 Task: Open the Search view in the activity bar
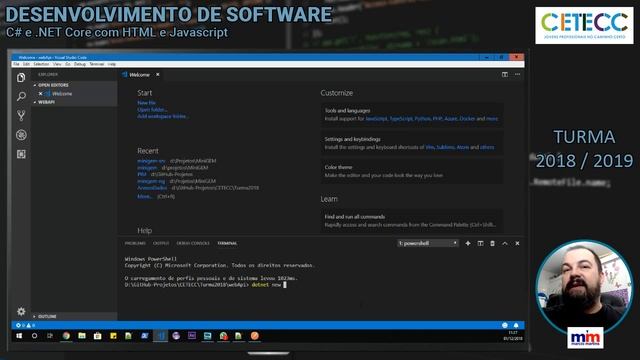21,96
